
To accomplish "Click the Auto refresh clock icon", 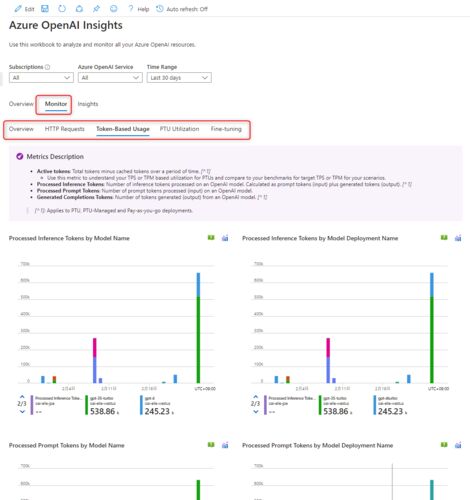I will (x=160, y=9).
